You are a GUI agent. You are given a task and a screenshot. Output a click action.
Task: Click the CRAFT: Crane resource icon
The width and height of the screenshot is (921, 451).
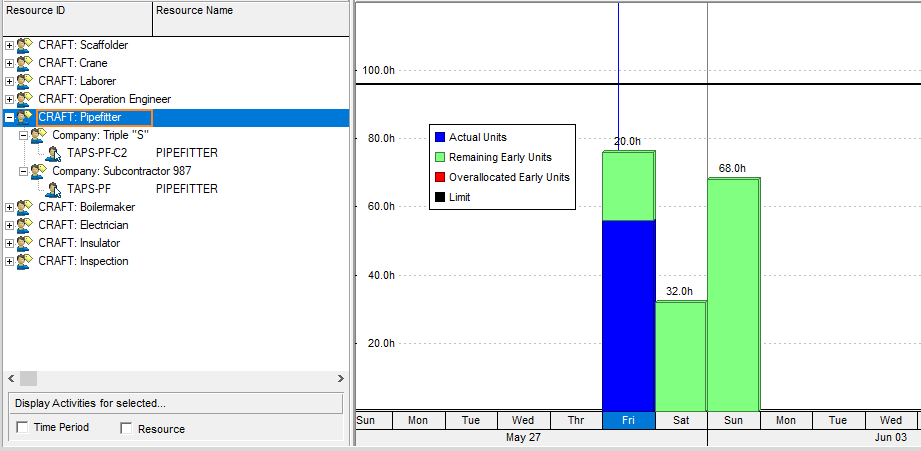(25, 63)
